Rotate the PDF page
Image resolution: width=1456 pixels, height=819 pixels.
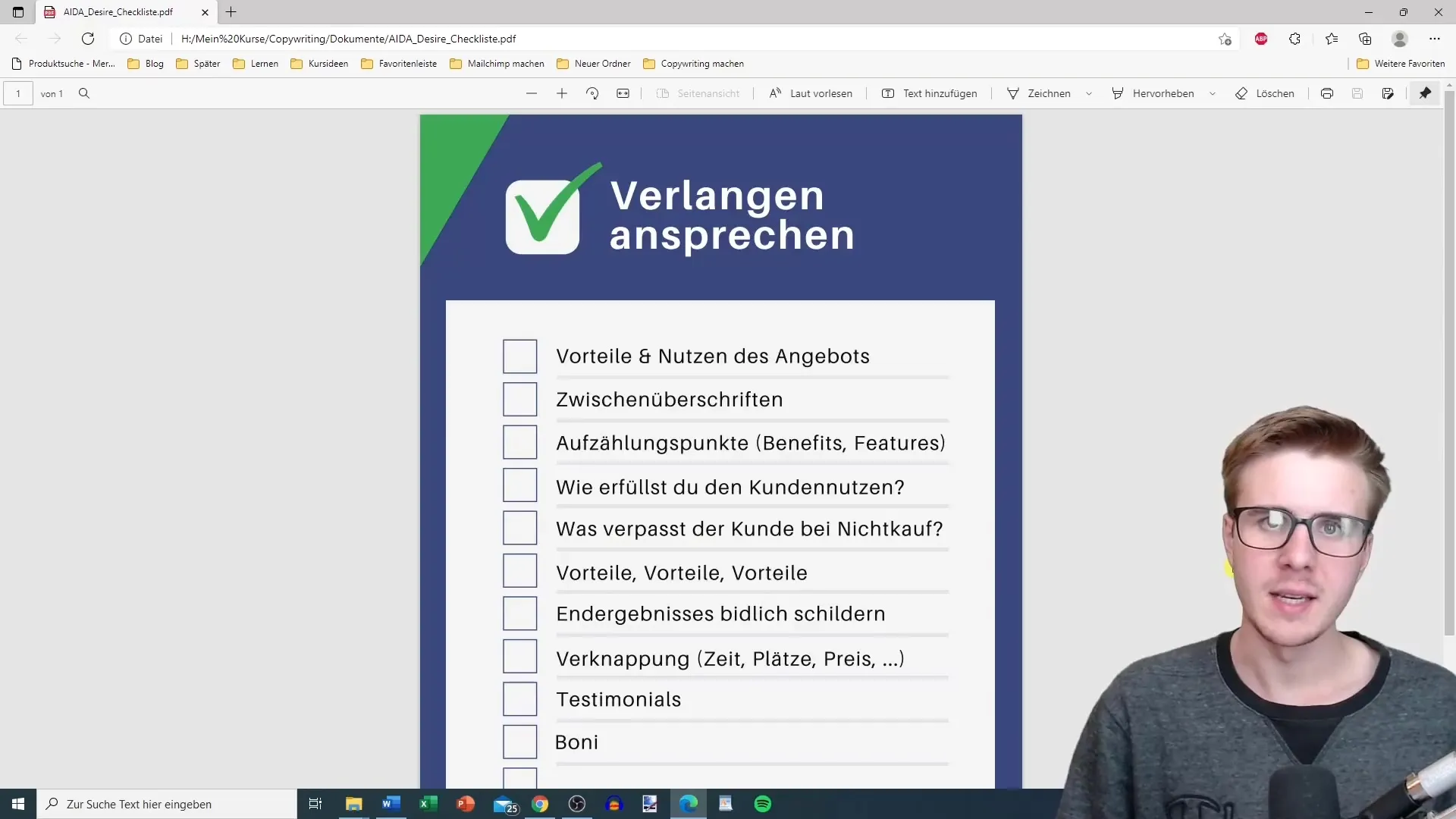click(592, 93)
